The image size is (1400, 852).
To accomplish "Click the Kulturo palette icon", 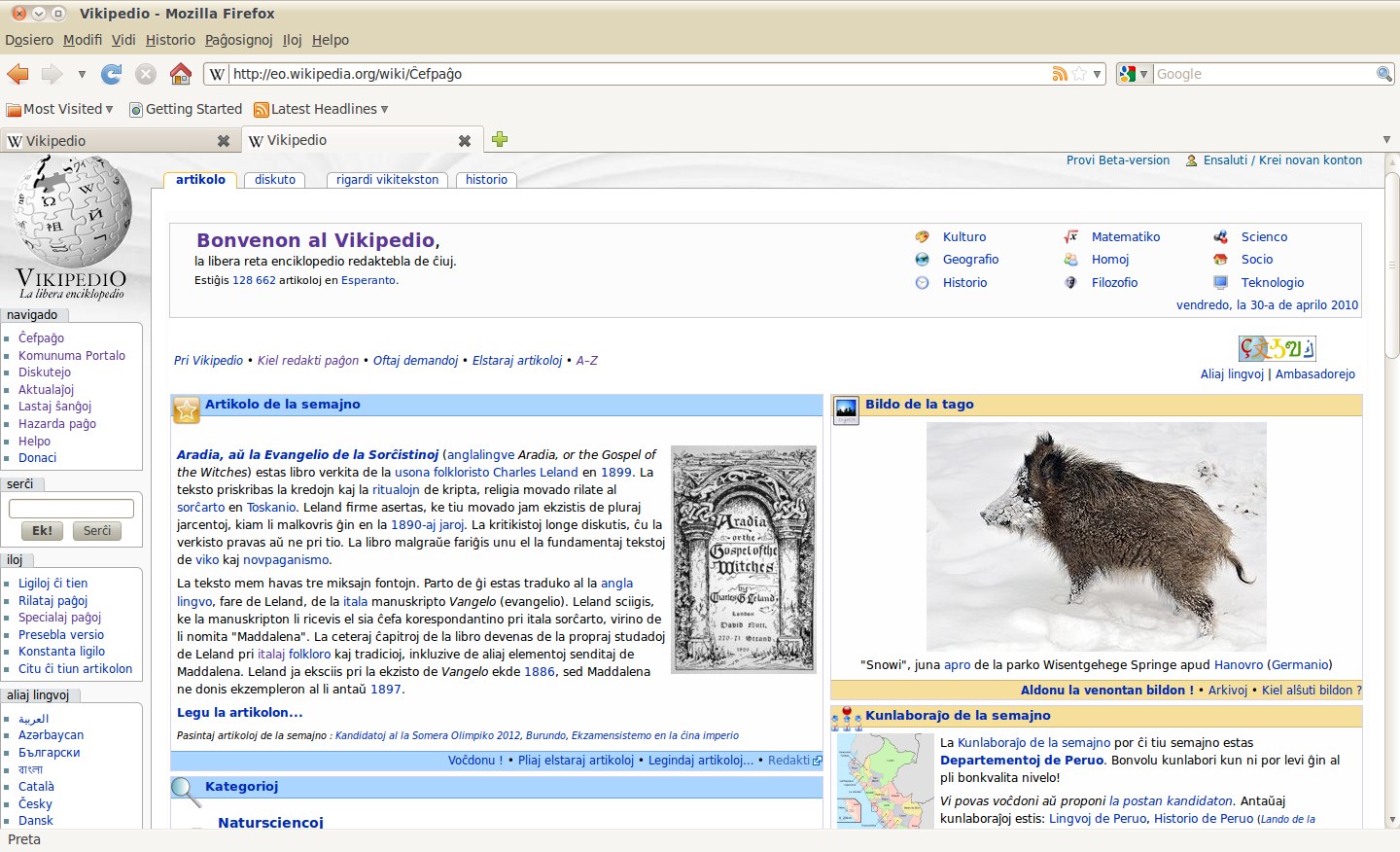I will coord(922,236).
